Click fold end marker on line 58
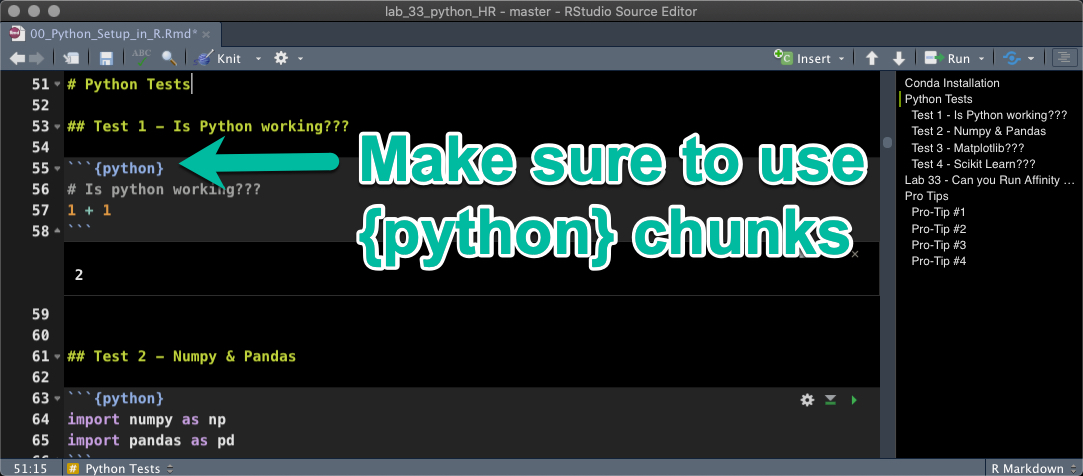 [x=57, y=231]
